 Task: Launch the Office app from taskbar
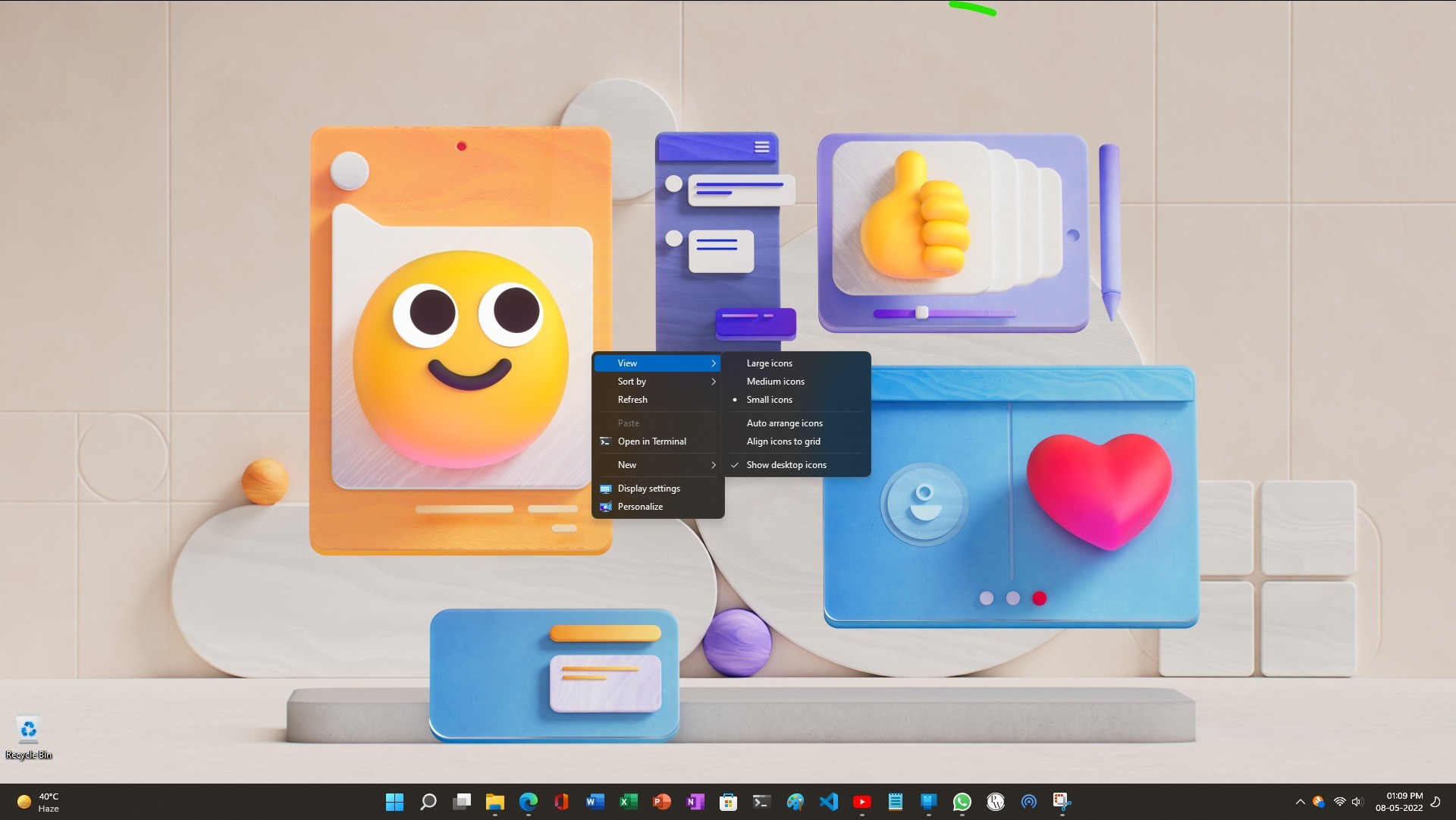[x=561, y=802]
